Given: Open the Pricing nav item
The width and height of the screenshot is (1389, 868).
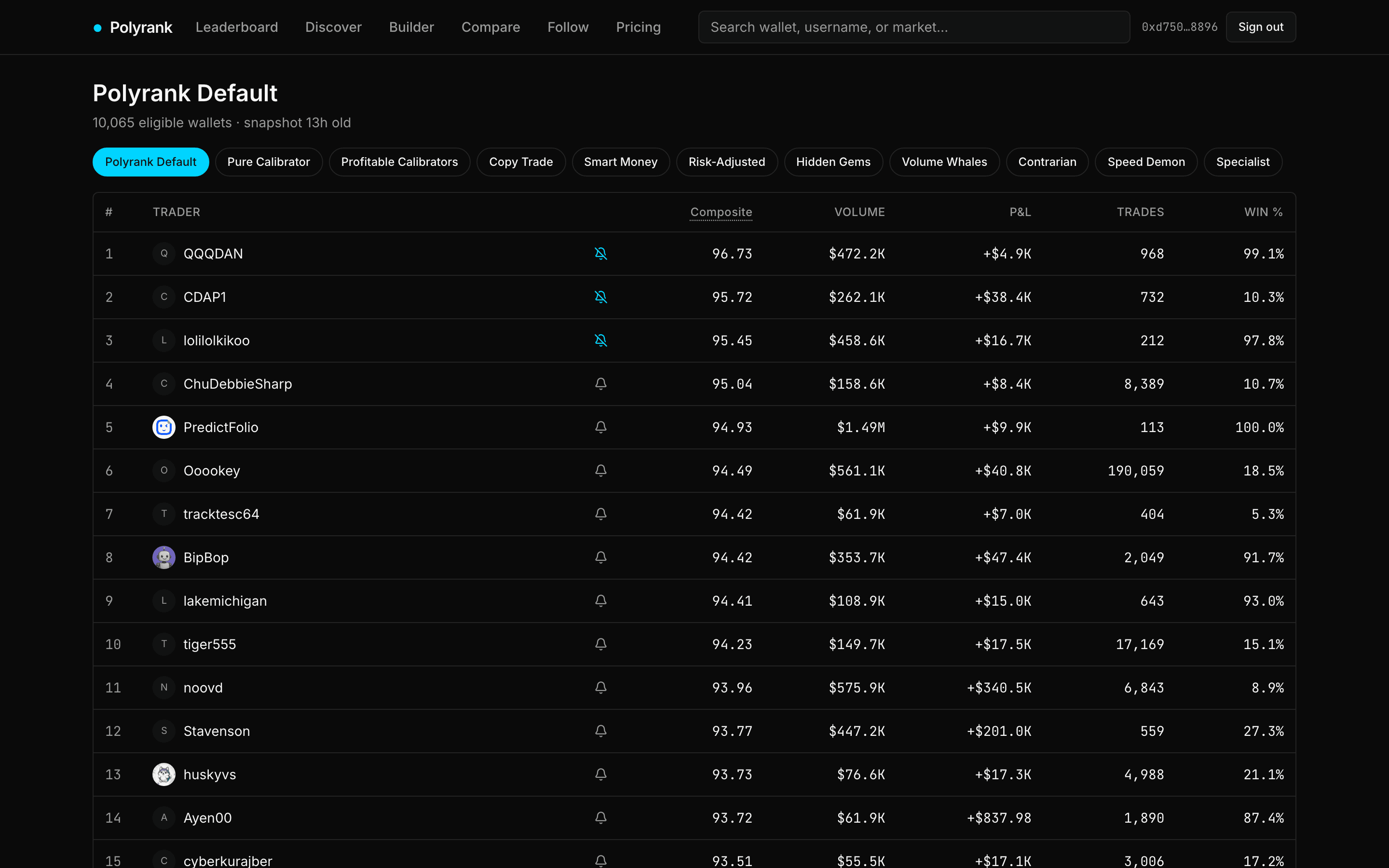Looking at the screenshot, I should (x=638, y=27).
